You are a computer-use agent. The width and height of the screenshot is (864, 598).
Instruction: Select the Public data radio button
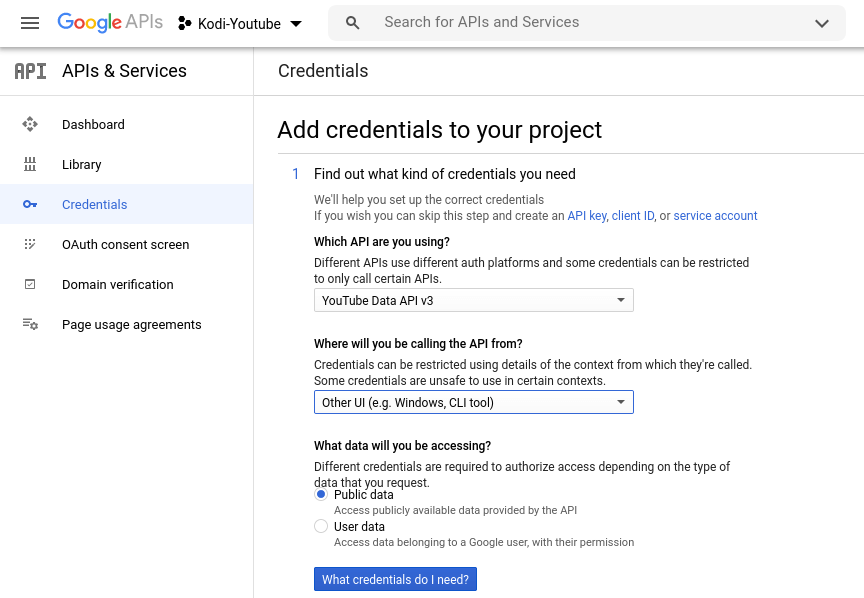pos(321,495)
